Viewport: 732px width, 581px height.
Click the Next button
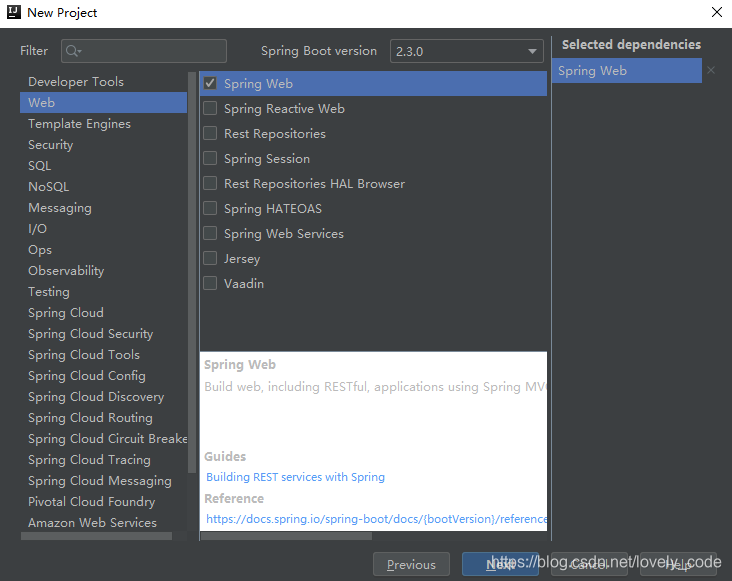pyautogui.click(x=500, y=565)
